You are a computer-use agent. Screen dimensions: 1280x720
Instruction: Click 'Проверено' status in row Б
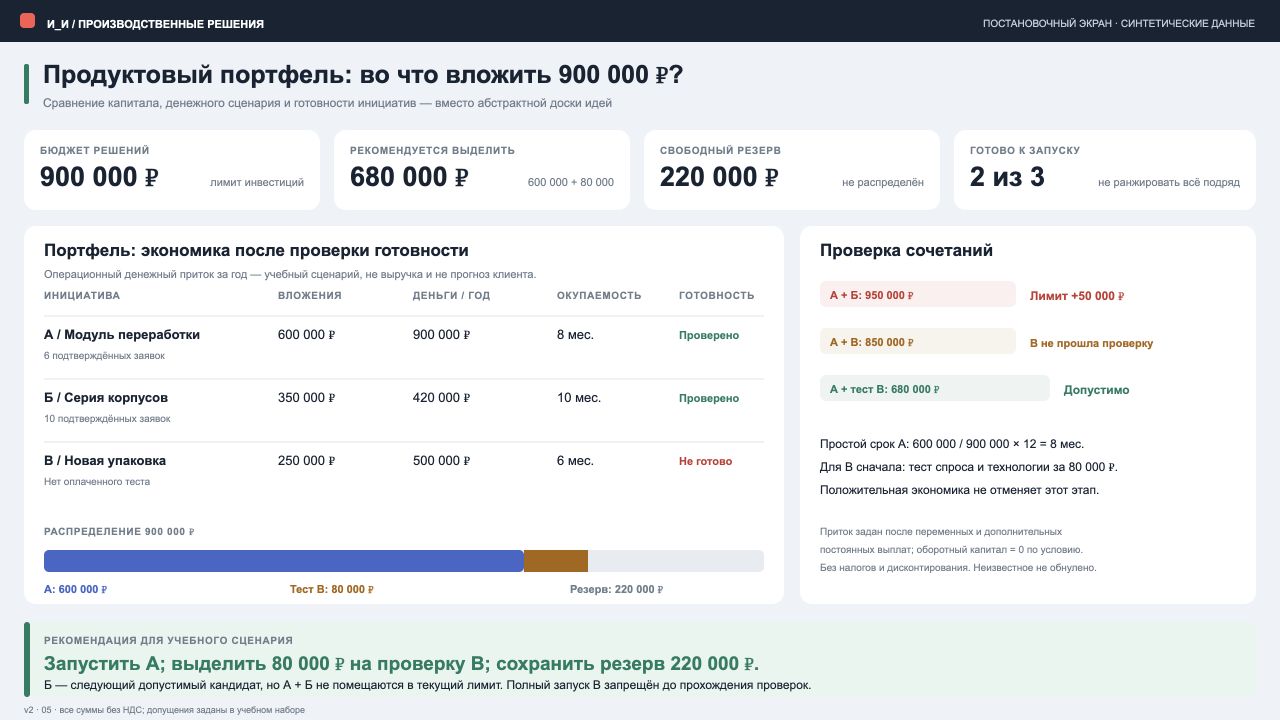[x=709, y=399]
